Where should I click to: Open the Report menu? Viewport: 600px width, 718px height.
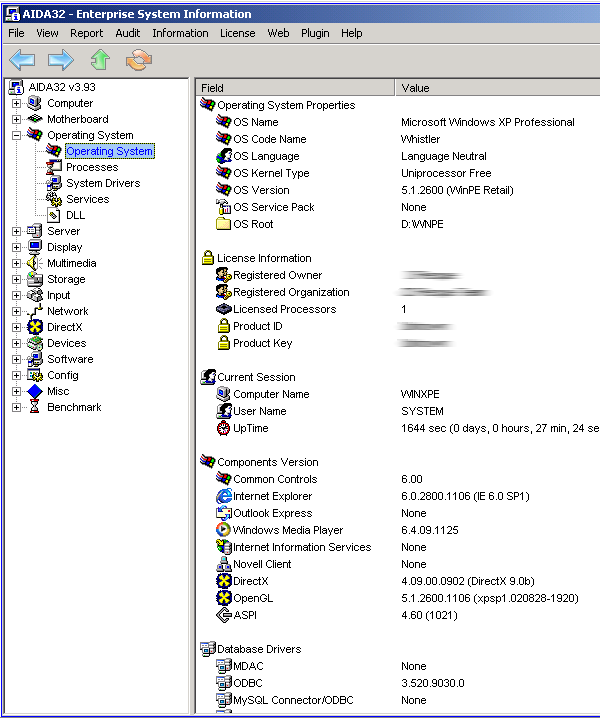point(86,33)
